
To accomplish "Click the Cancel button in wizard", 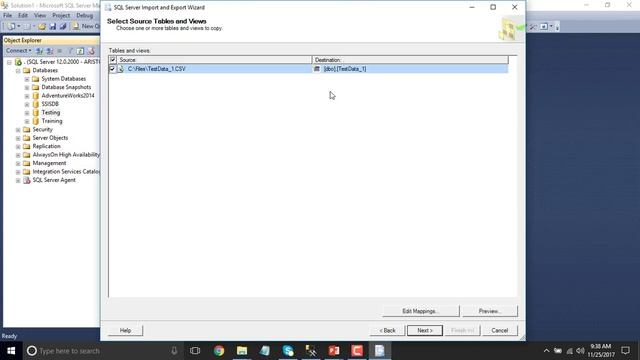I will [500, 330].
